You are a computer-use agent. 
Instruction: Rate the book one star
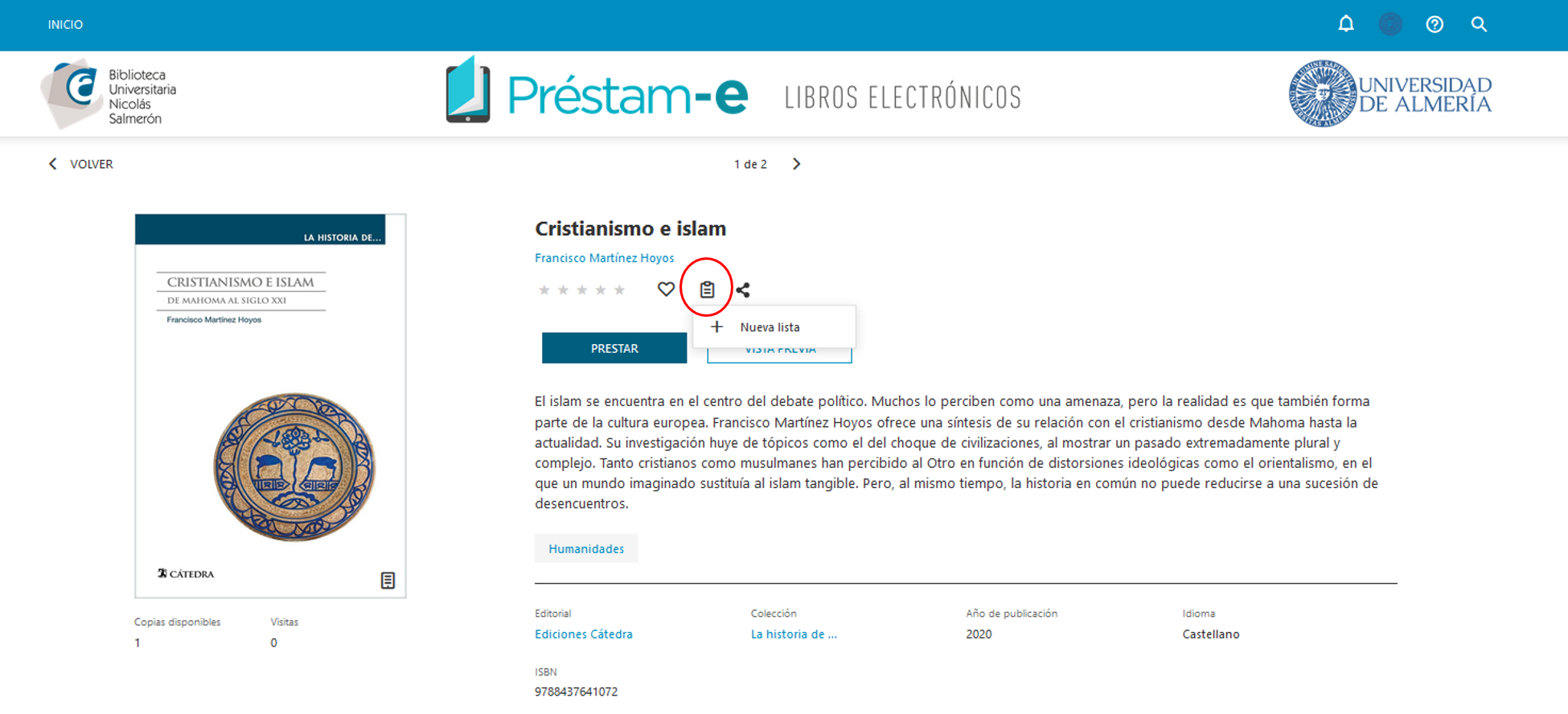pos(544,289)
